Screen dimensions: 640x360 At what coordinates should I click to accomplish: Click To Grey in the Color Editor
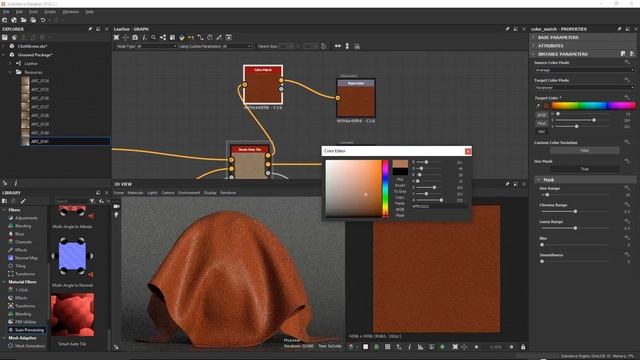(x=400, y=191)
